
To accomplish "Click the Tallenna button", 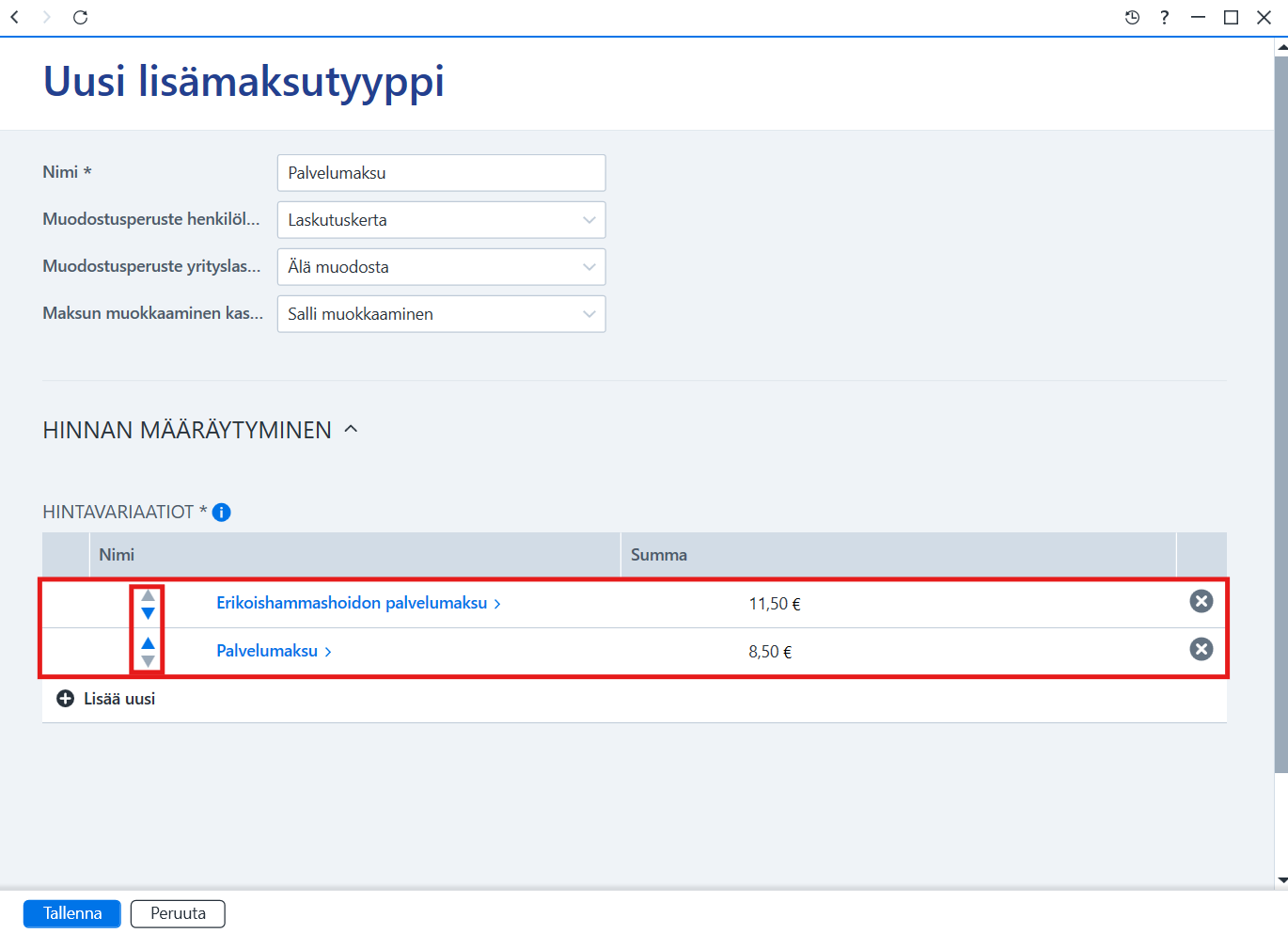I will coord(72,913).
